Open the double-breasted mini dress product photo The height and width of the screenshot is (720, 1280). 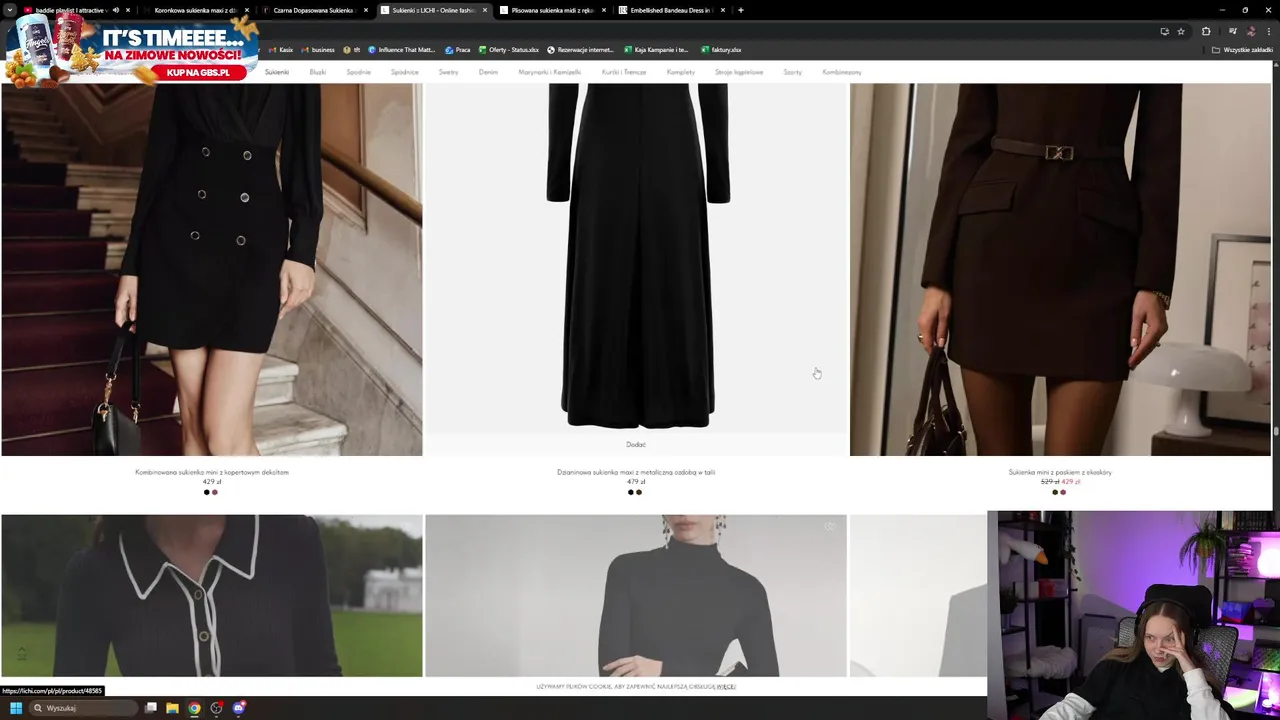pyautogui.click(x=212, y=269)
